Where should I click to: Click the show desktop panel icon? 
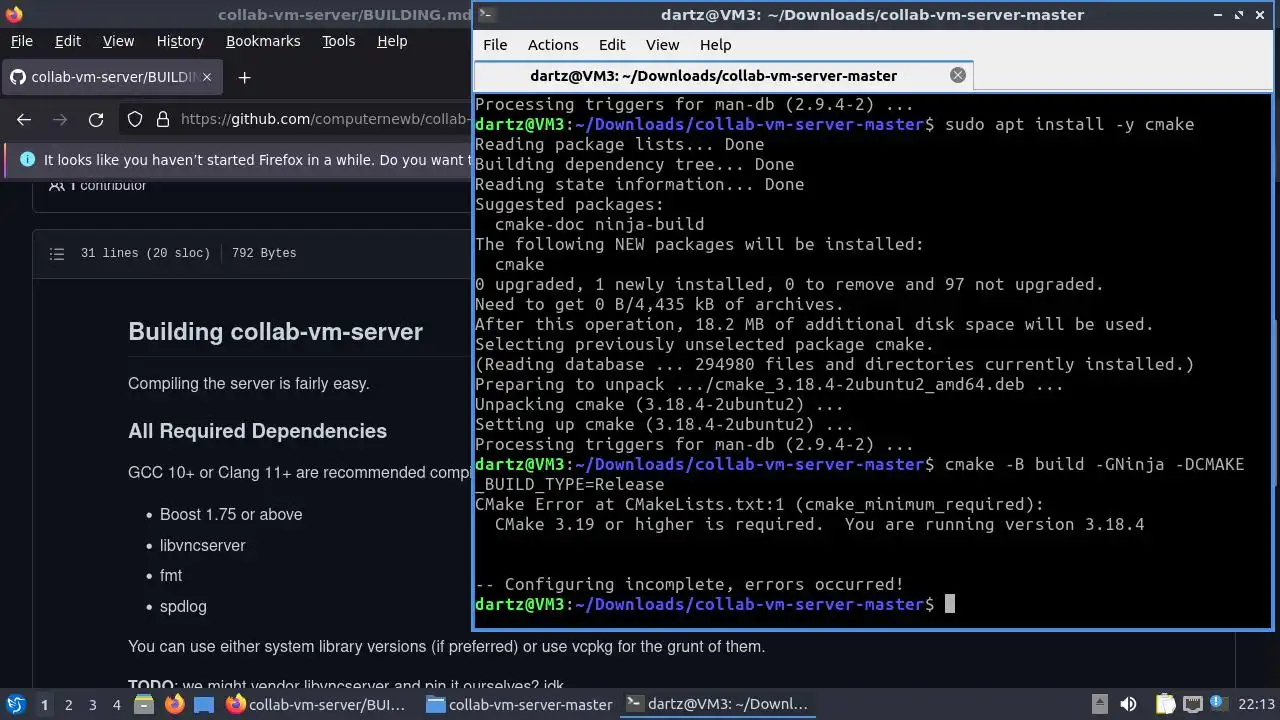tap(204, 704)
